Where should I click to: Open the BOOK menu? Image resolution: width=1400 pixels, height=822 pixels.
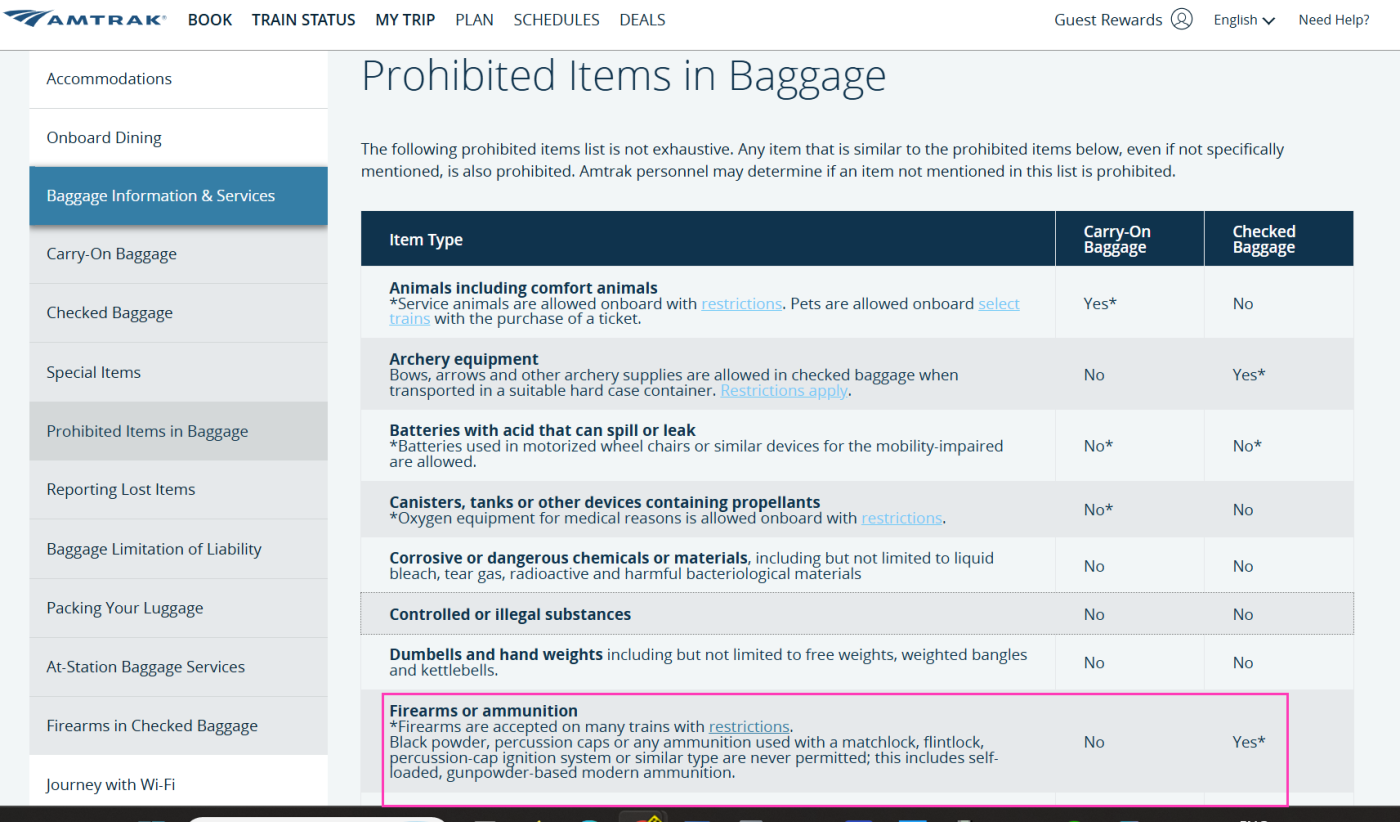tap(210, 20)
